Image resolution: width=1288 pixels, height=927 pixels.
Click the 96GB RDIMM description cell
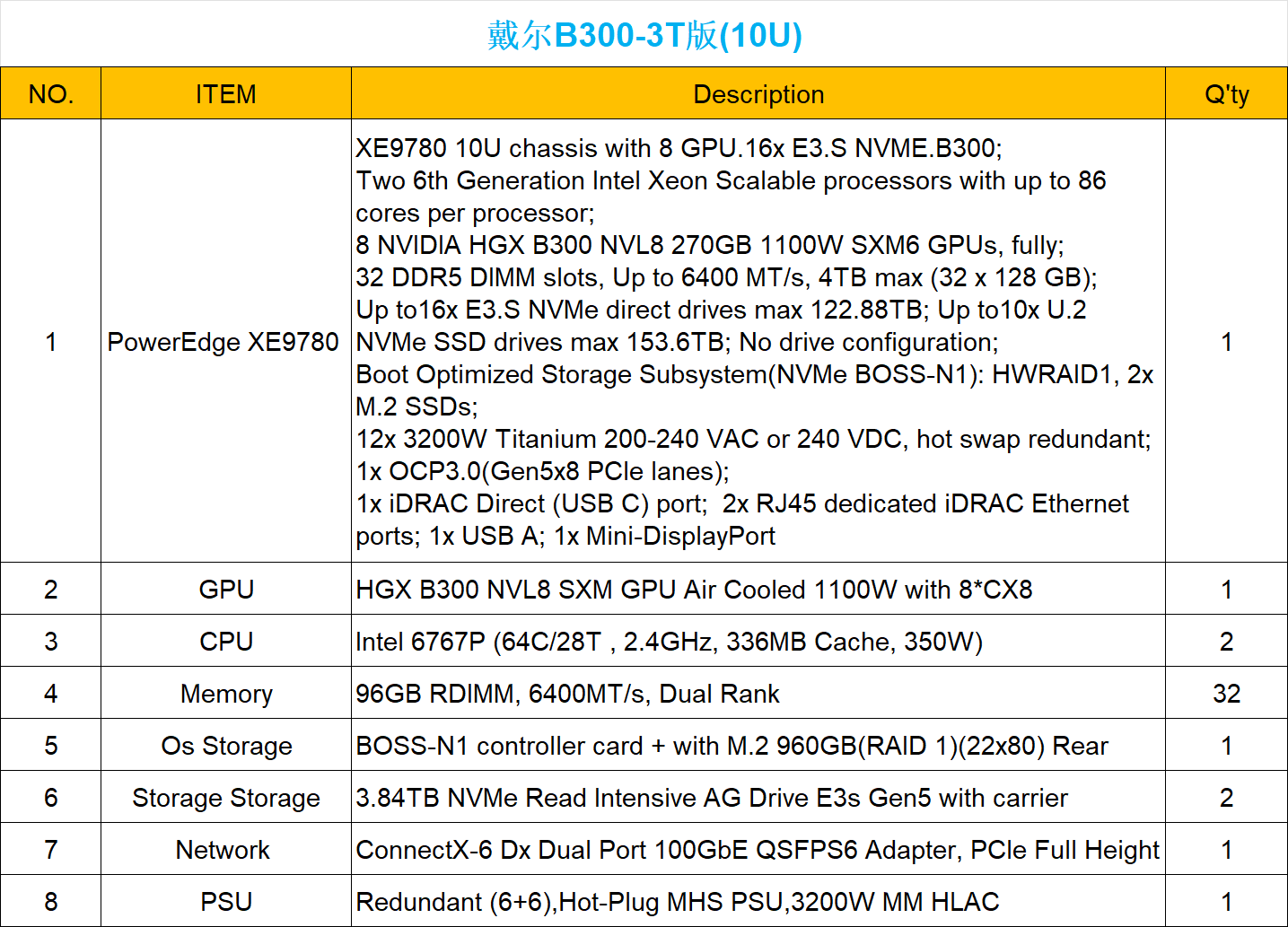pos(758,693)
